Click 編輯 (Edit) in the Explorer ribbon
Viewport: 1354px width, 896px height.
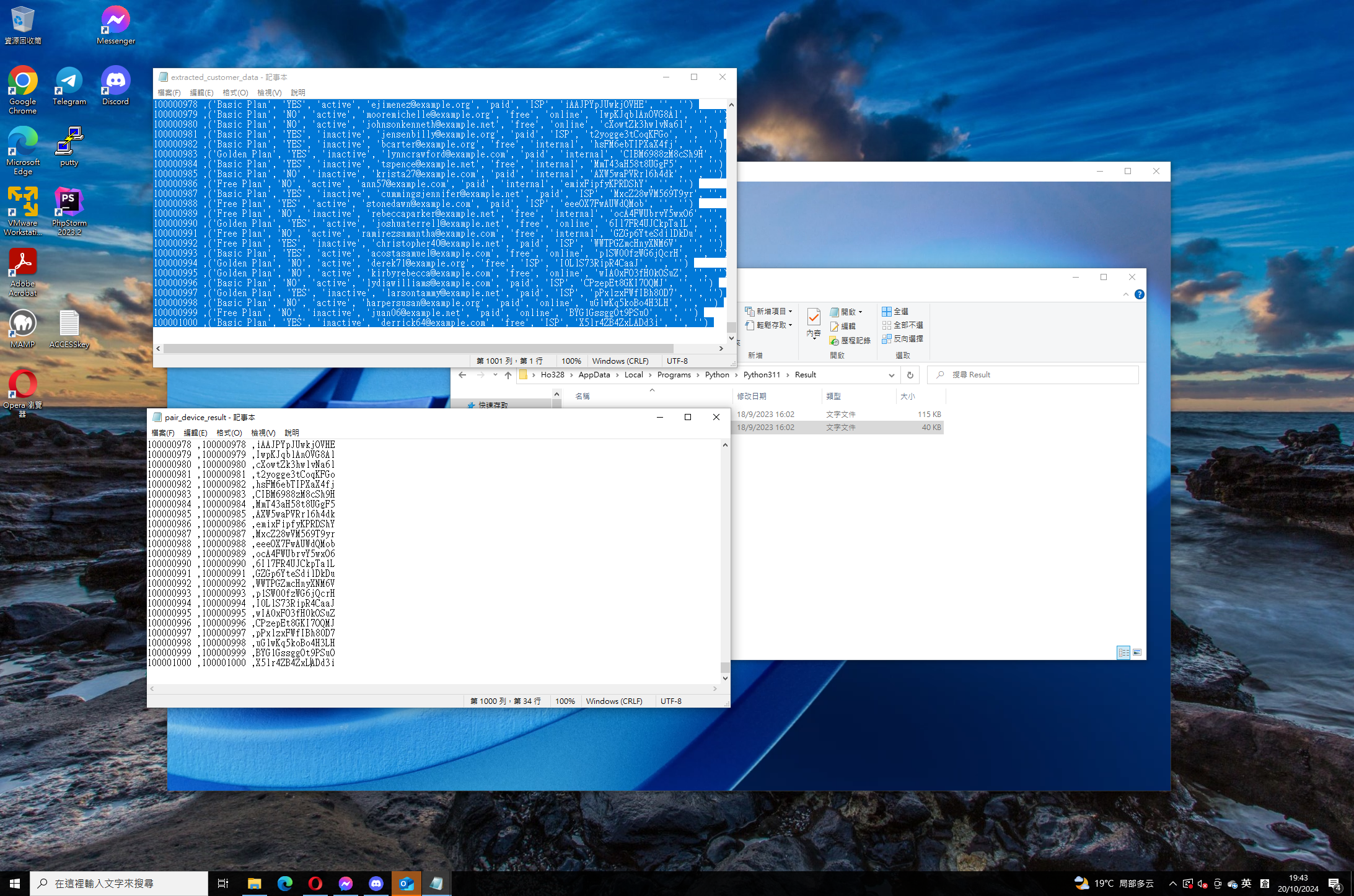coord(843,326)
